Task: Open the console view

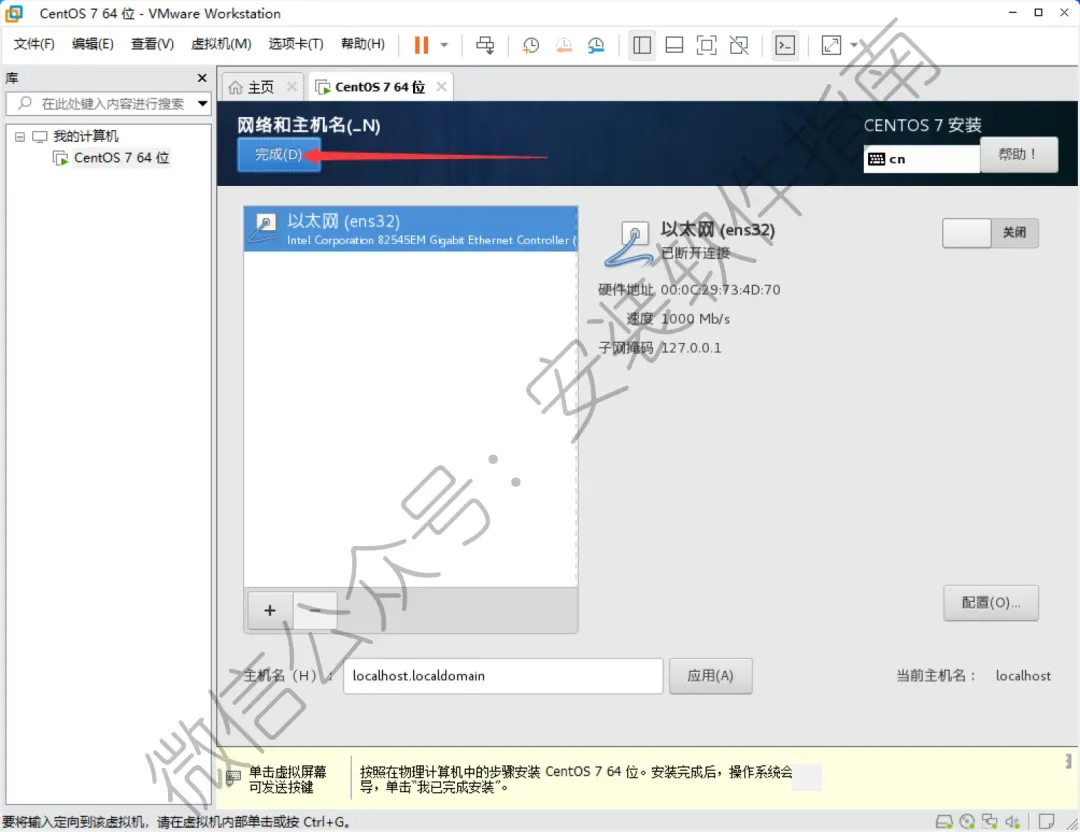Action: pyautogui.click(x=785, y=45)
